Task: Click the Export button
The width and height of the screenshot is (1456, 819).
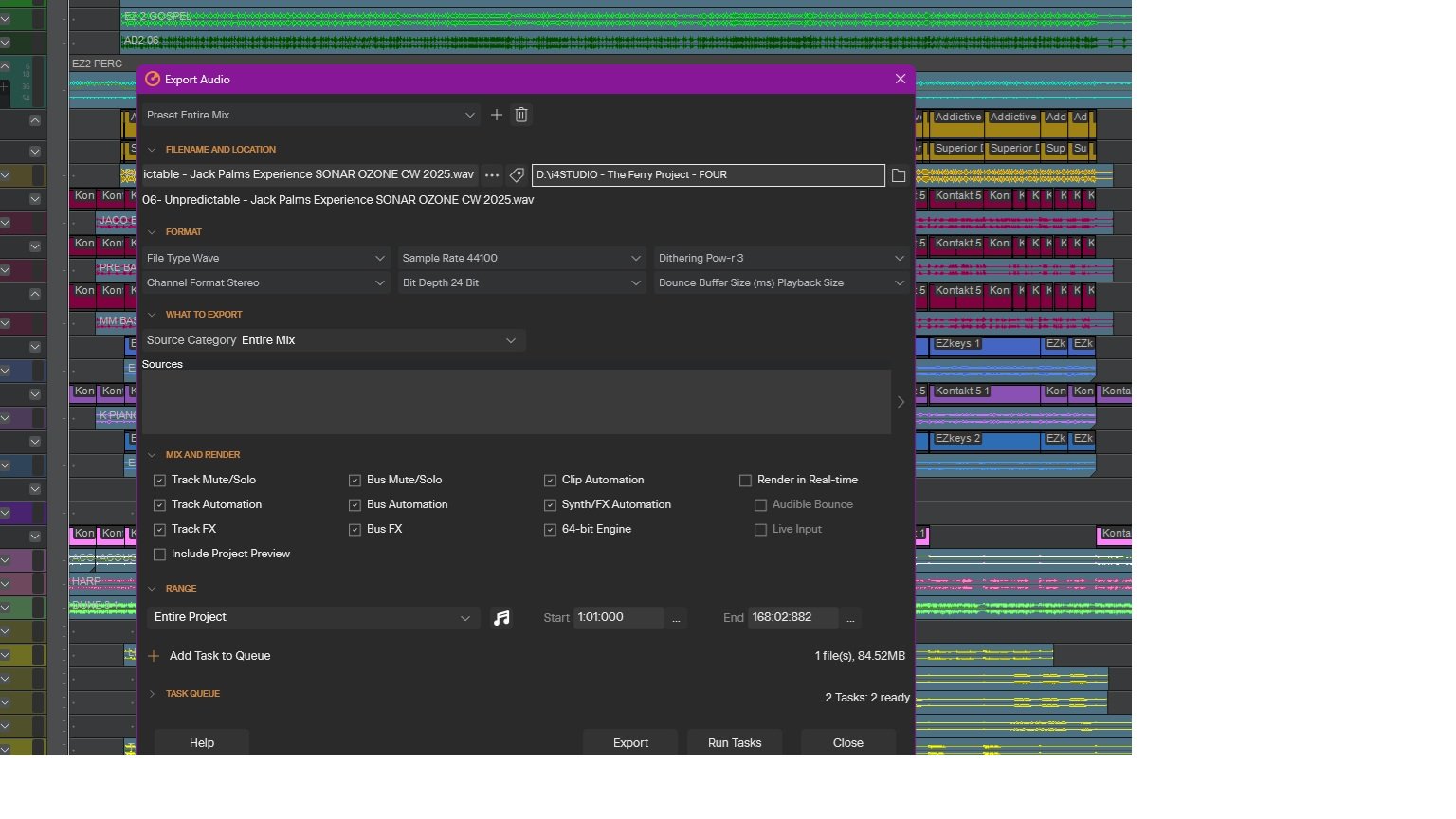Action: 630,743
